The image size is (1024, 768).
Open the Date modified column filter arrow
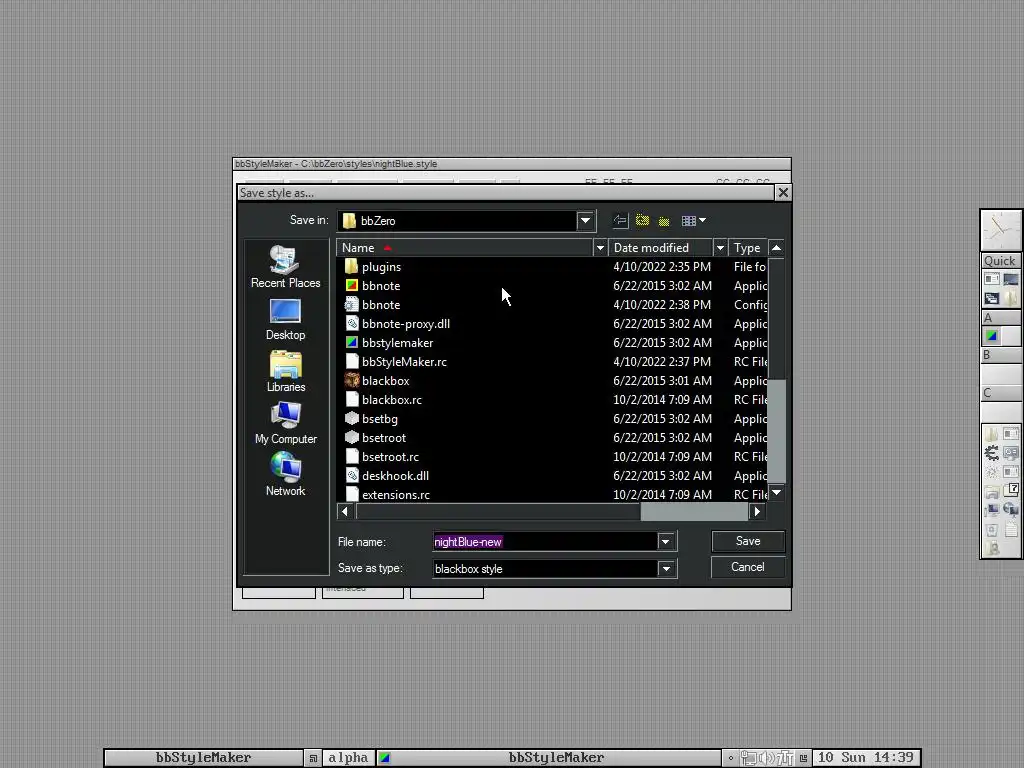tap(720, 248)
